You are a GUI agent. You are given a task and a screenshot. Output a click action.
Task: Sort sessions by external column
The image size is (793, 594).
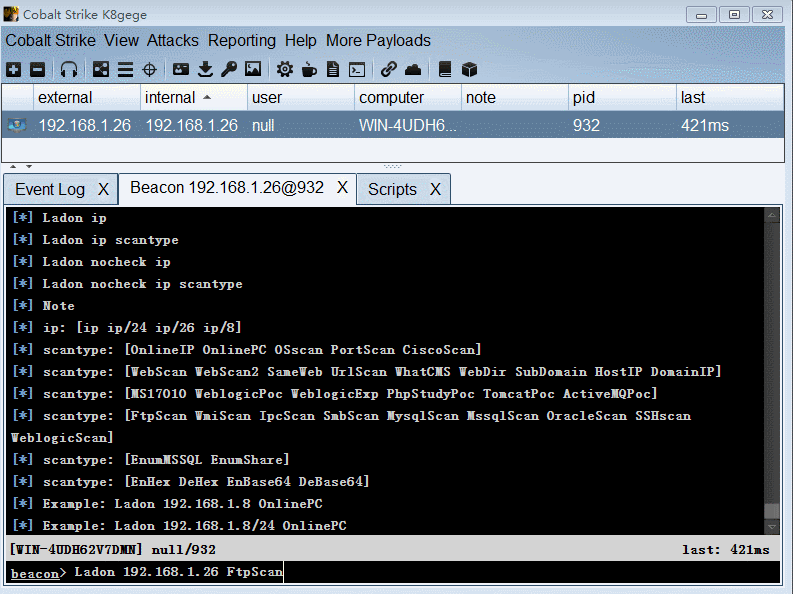coord(86,98)
